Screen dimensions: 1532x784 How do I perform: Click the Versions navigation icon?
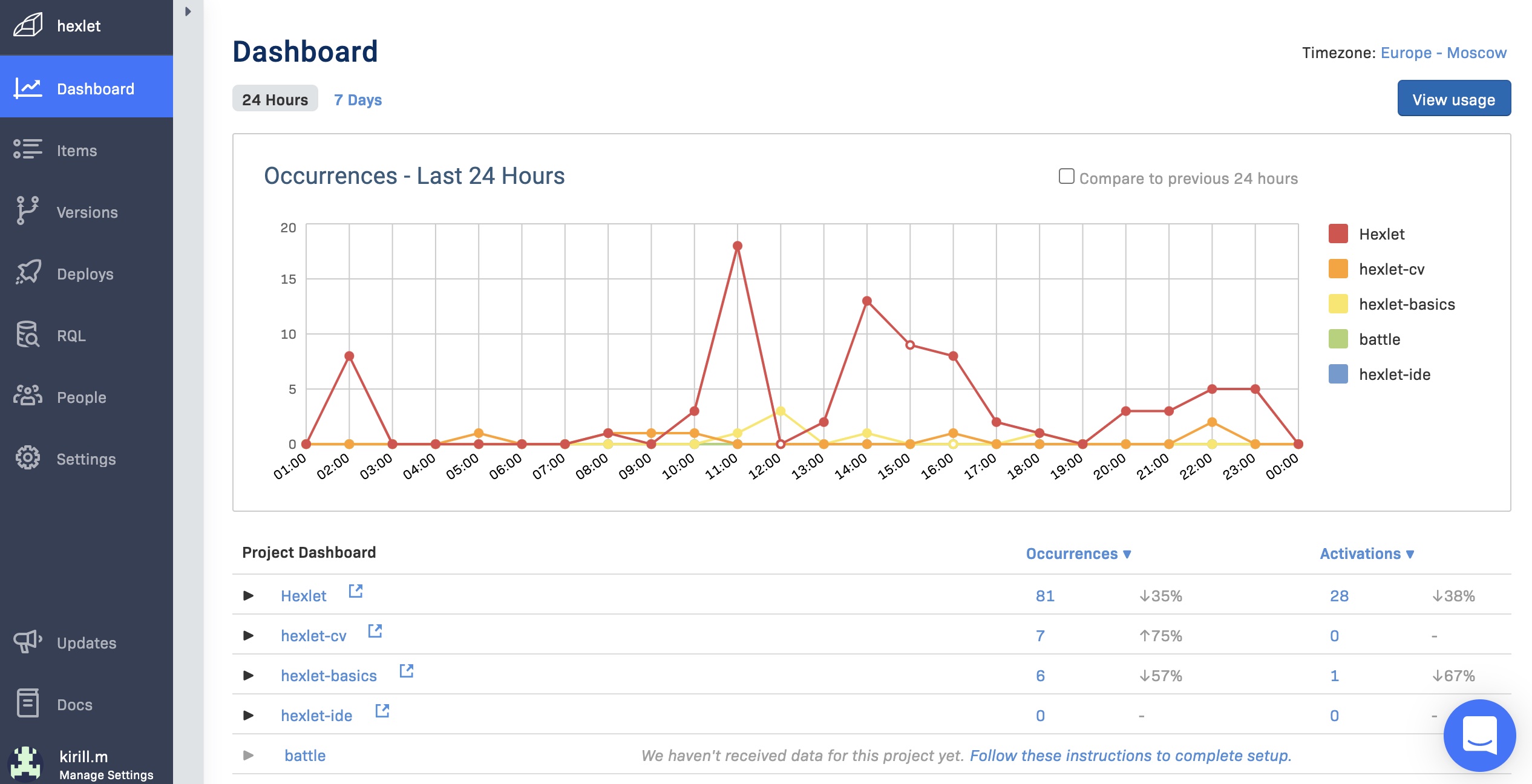(x=28, y=211)
